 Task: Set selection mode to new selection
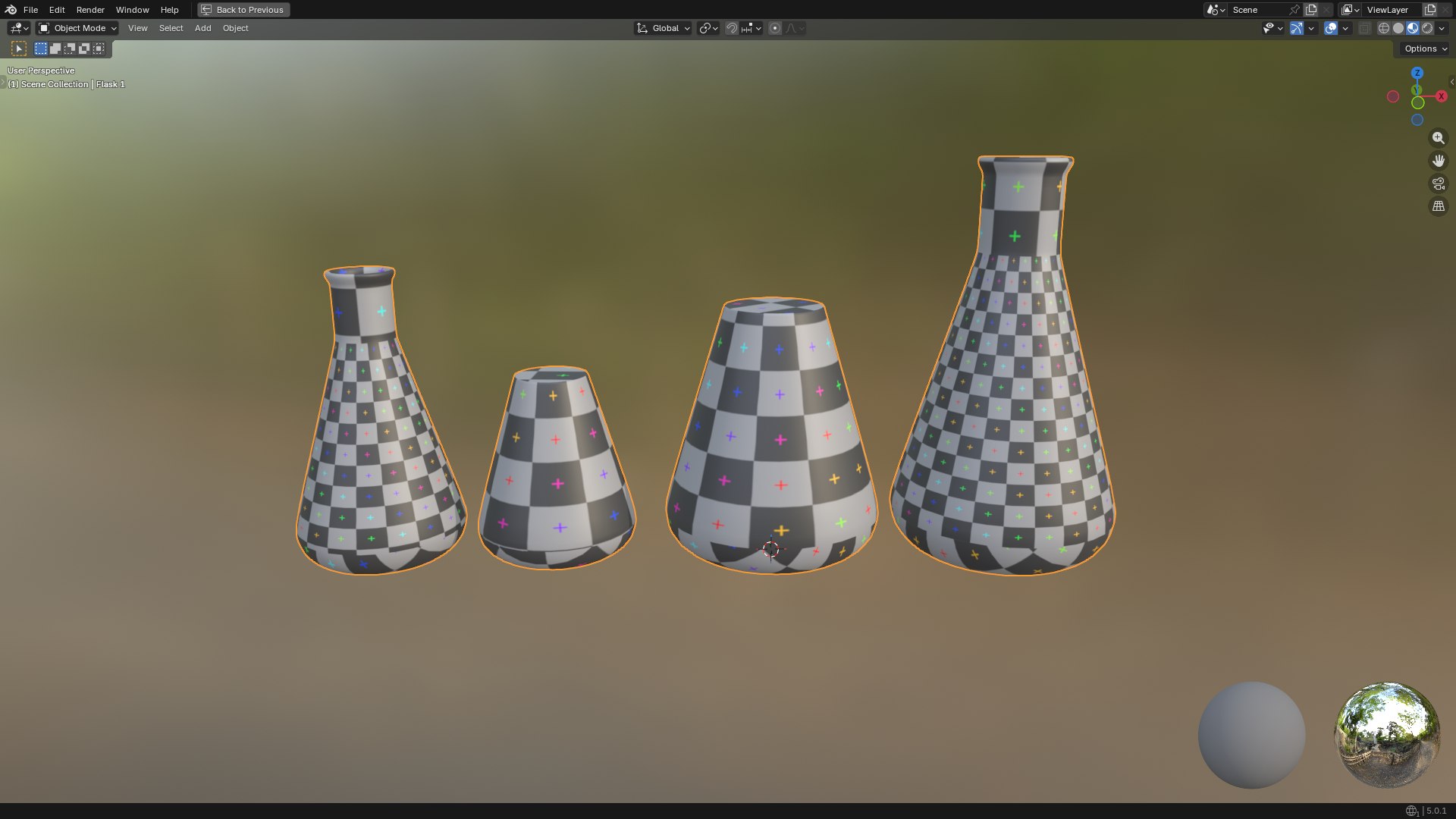point(41,49)
